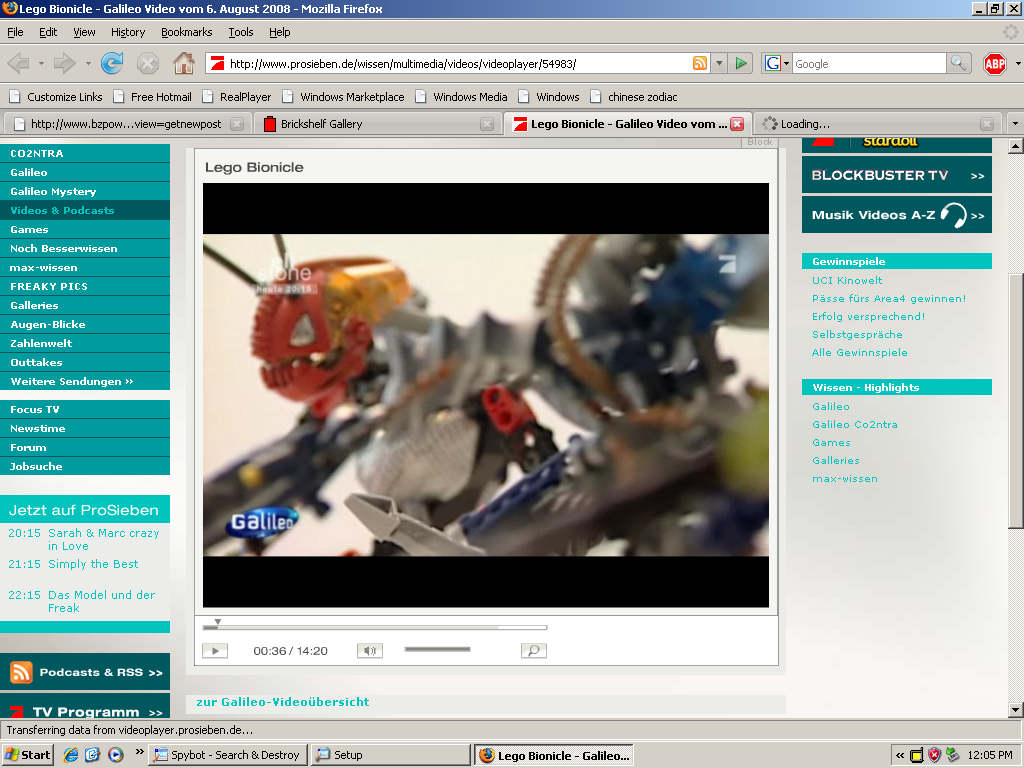
Task: Click the Back navigation arrow
Action: 18,63
